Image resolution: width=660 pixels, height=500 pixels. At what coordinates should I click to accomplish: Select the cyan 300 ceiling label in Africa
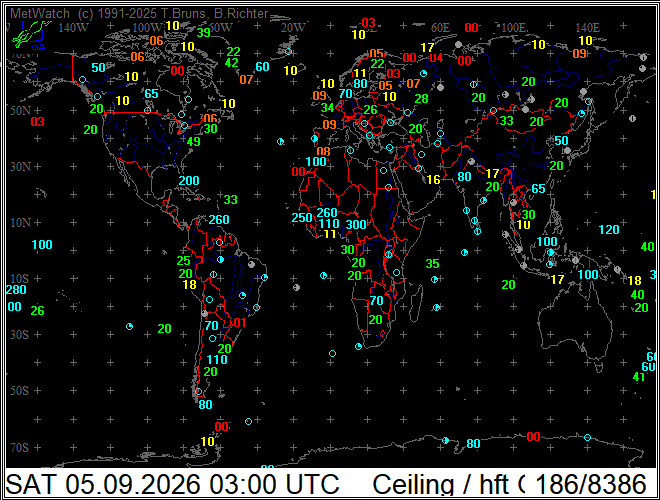pyautogui.click(x=356, y=224)
